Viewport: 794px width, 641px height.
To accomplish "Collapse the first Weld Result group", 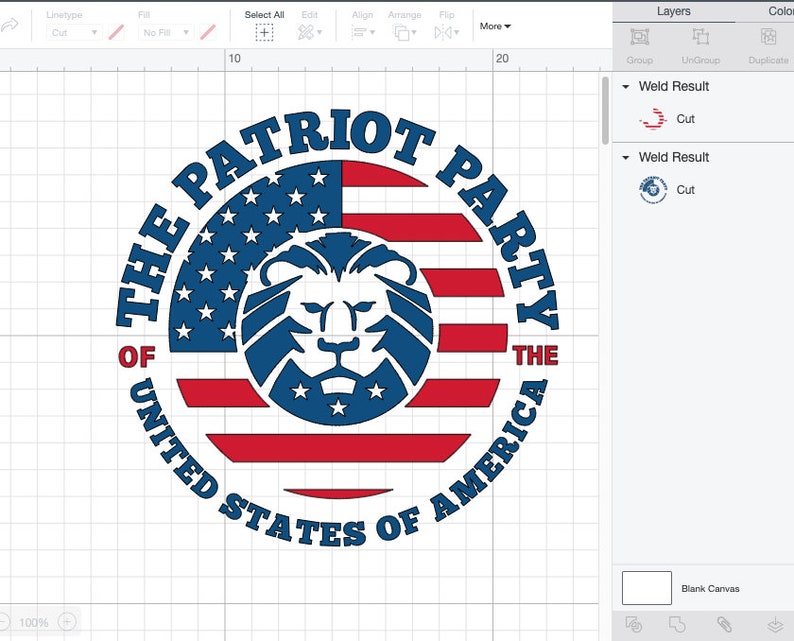I will [626, 87].
